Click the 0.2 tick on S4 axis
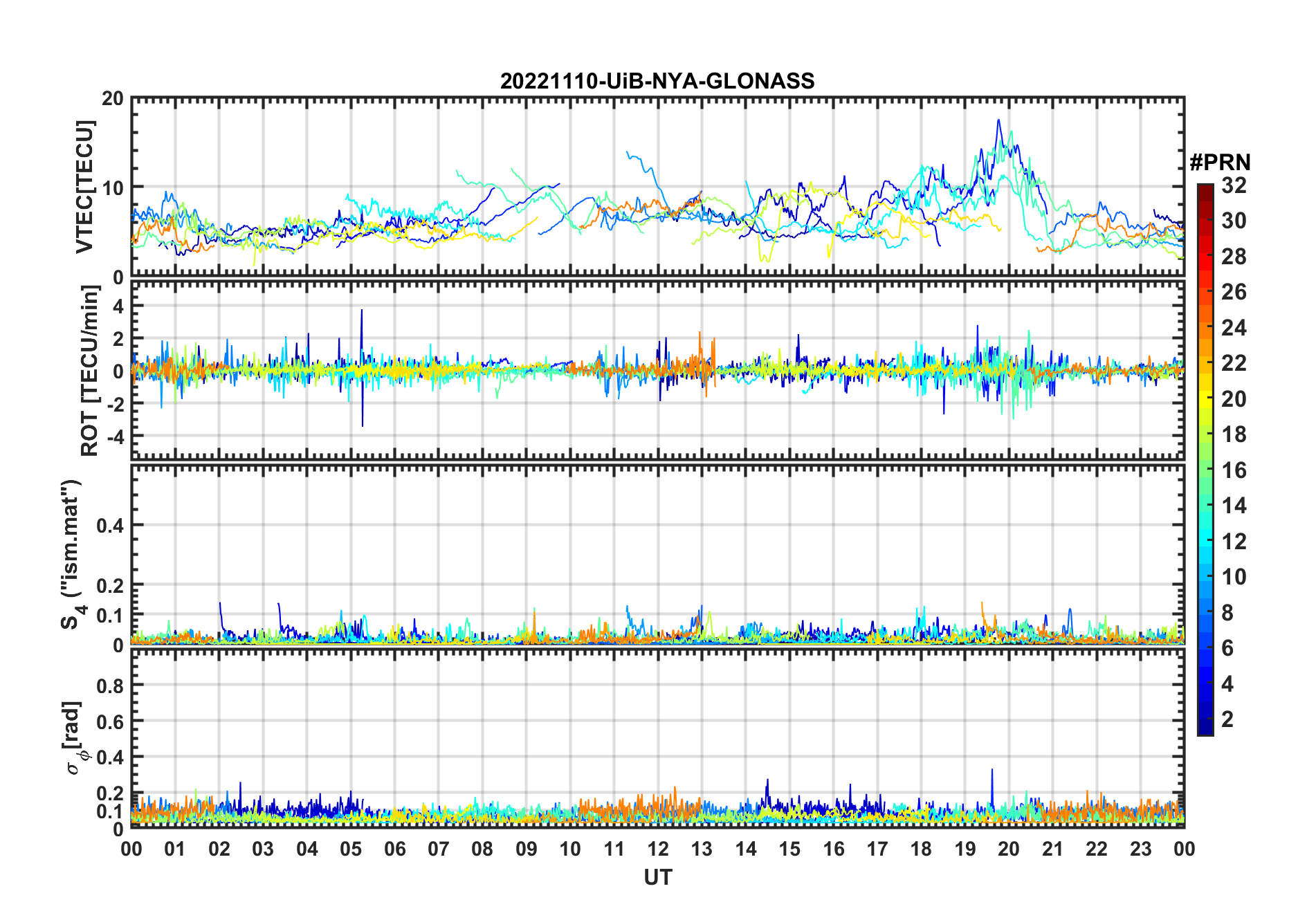The height and width of the screenshot is (920, 1316). click(x=110, y=586)
